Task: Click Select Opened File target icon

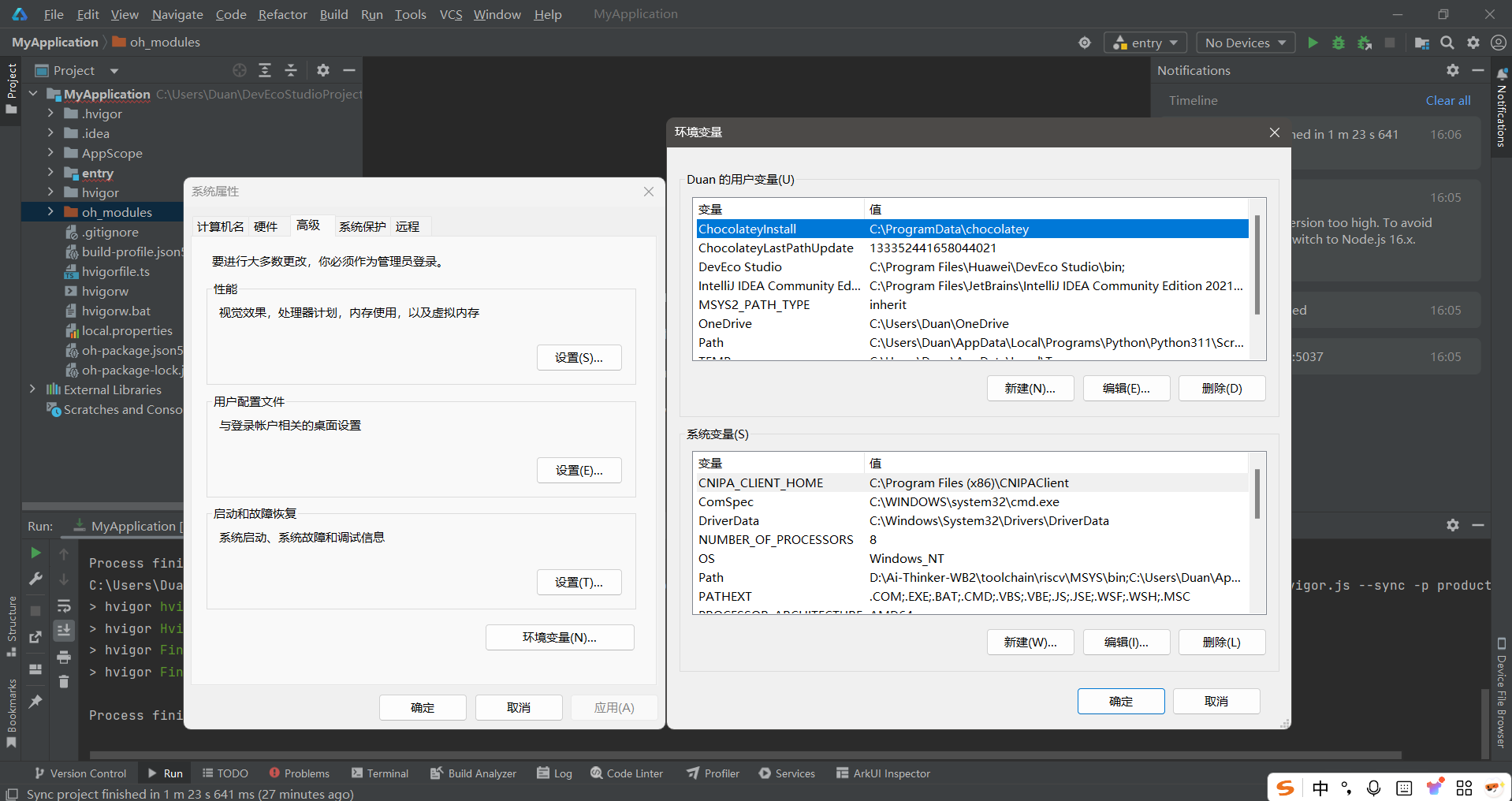Action: coord(240,70)
